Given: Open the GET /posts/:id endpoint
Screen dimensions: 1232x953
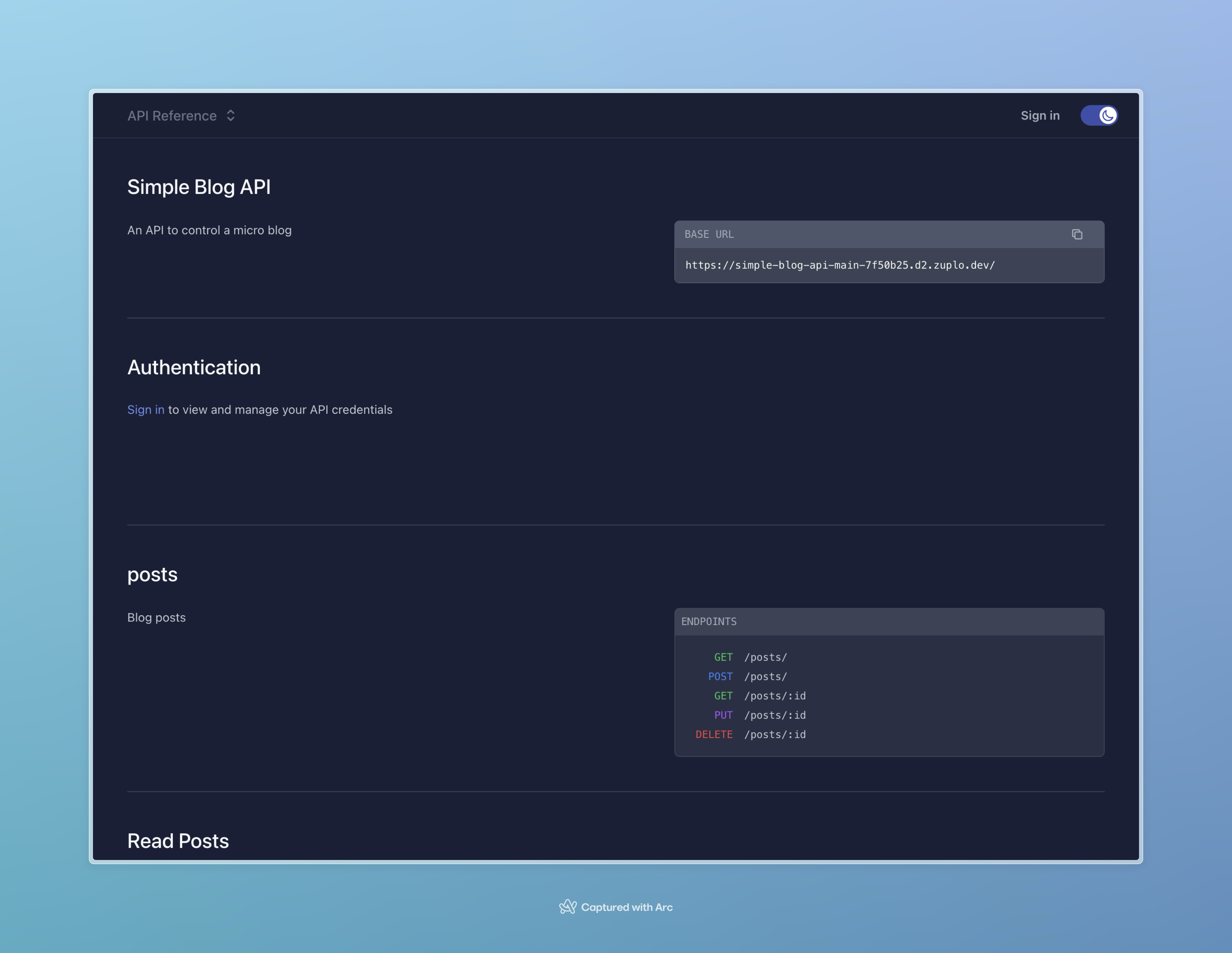Looking at the screenshot, I should [760, 696].
